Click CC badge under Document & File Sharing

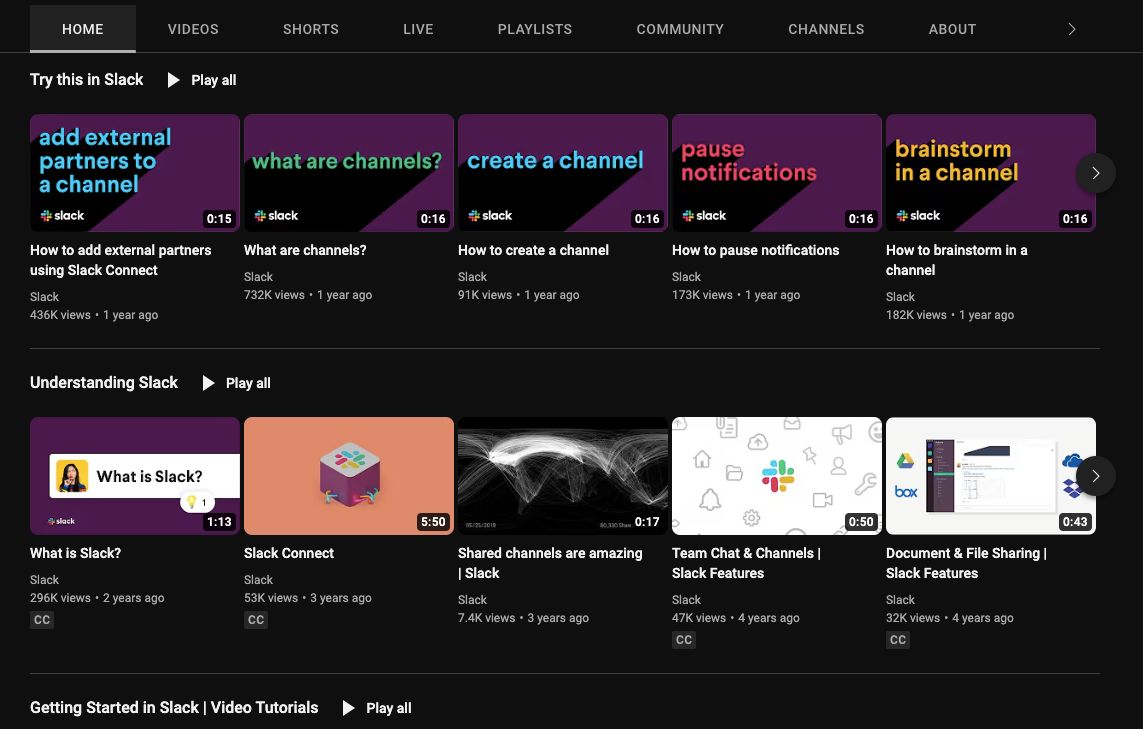898,640
